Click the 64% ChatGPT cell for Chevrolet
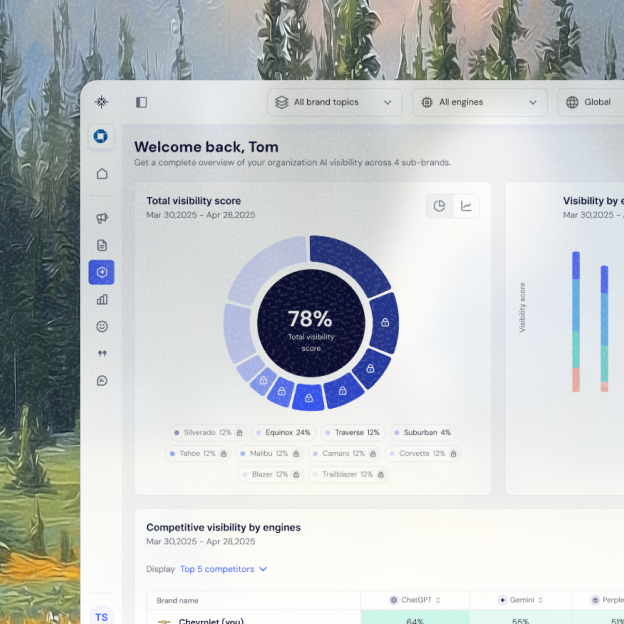This screenshot has height=624, width=624. coord(415,618)
